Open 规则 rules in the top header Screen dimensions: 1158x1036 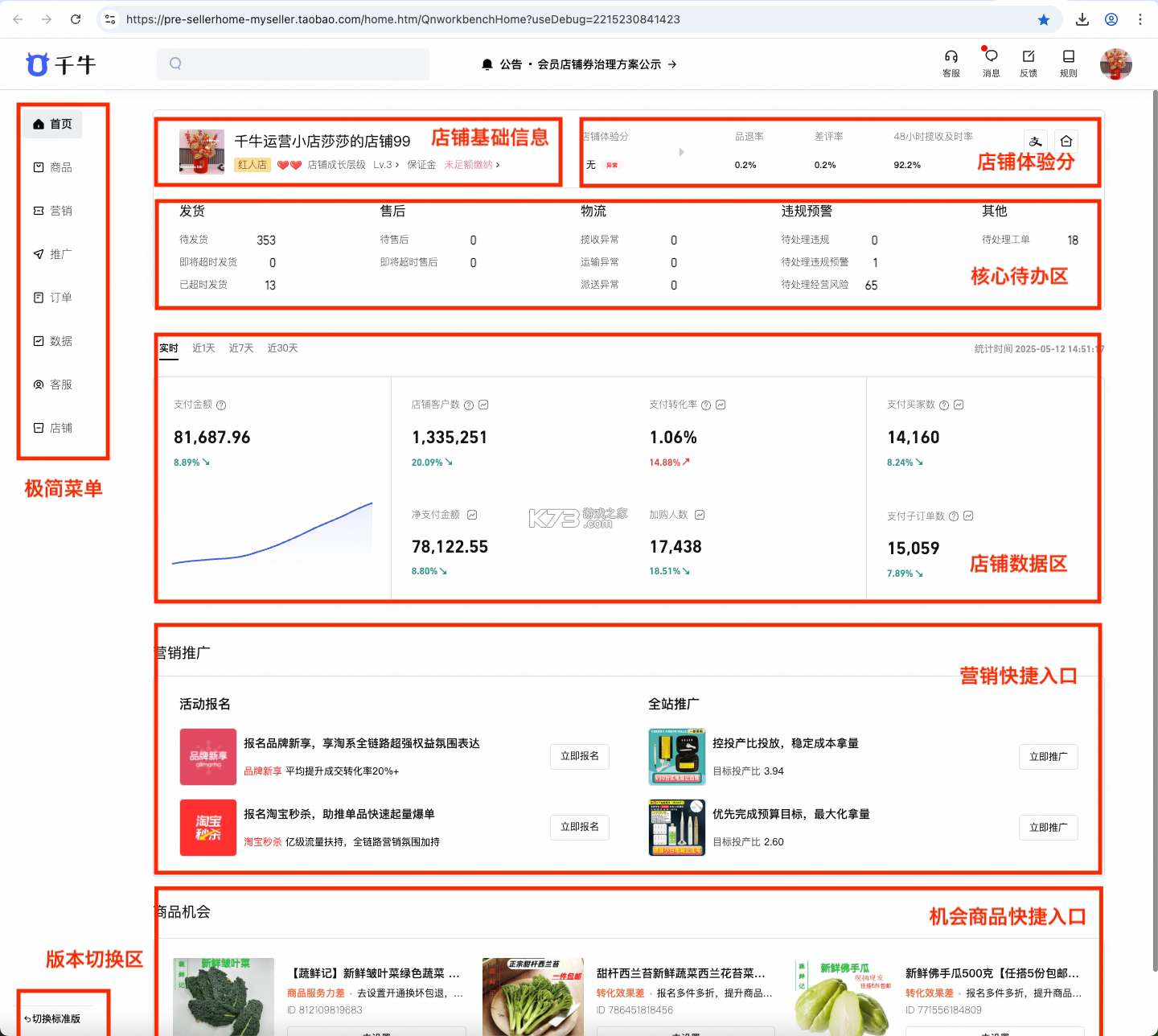(1069, 63)
